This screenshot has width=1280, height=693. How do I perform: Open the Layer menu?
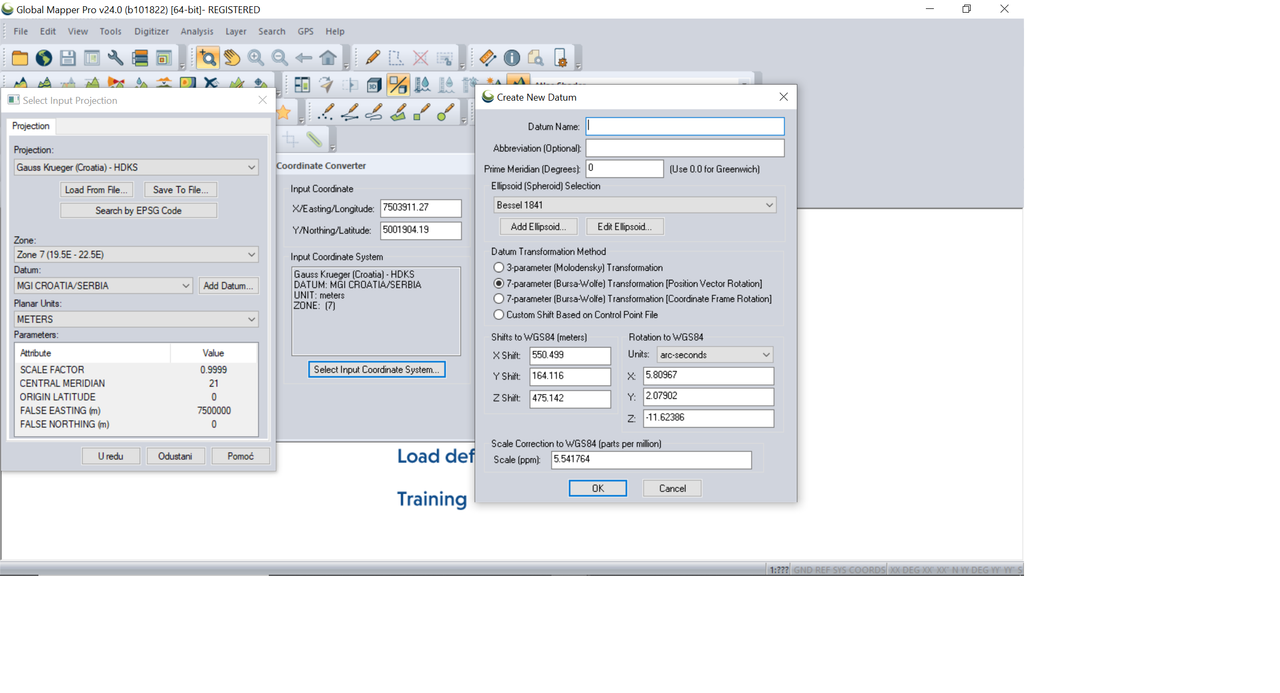pyautogui.click(x=236, y=31)
